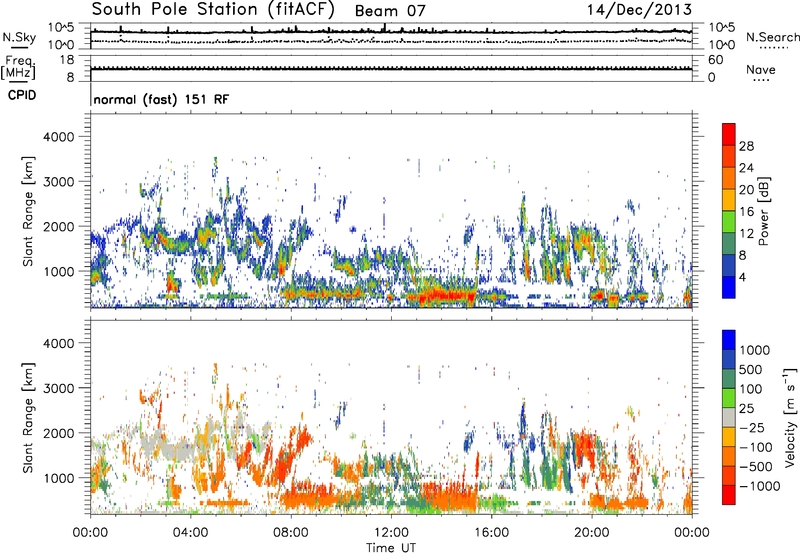Click the '-500' label on Velocity colorbar
The width and height of the screenshot is (800, 554).
pyautogui.click(x=756, y=466)
